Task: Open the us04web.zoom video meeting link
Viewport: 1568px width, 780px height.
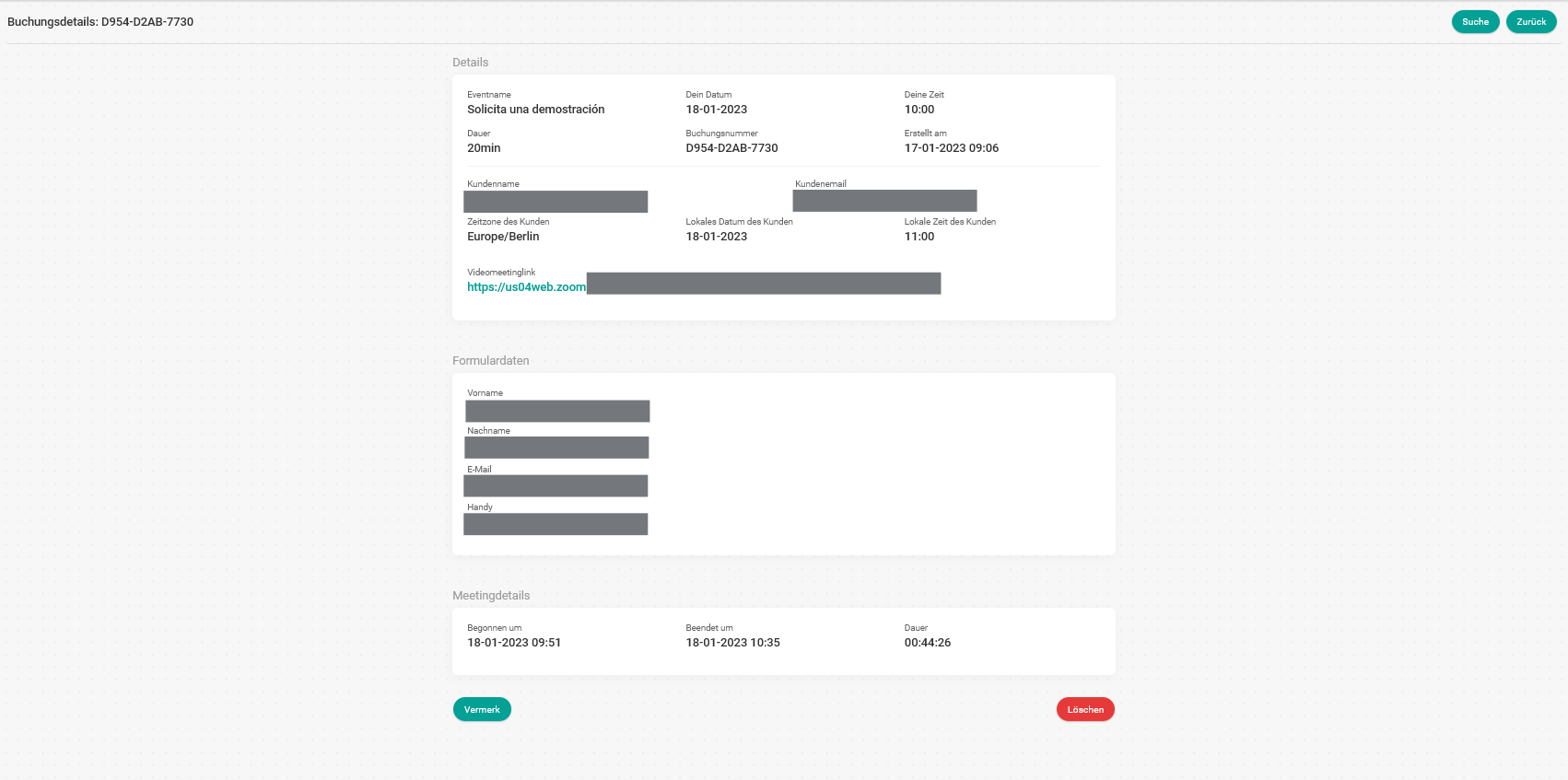Action: [526, 287]
